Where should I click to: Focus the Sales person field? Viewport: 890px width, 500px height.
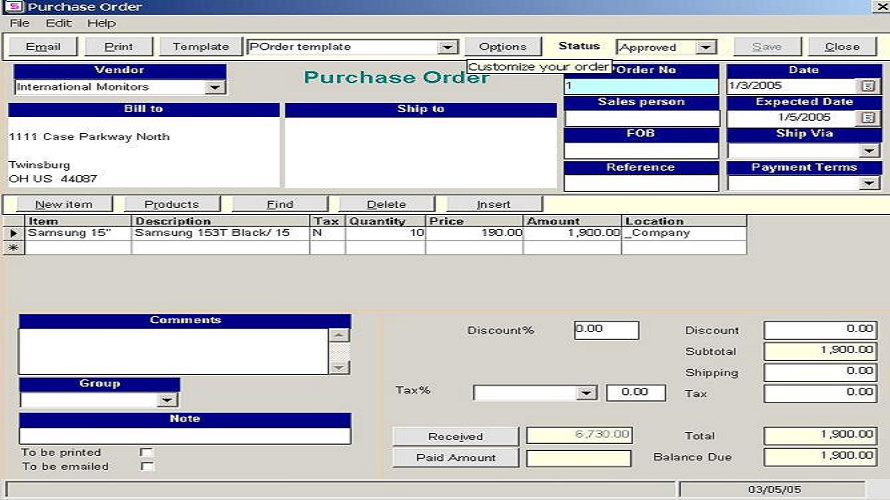(642, 118)
